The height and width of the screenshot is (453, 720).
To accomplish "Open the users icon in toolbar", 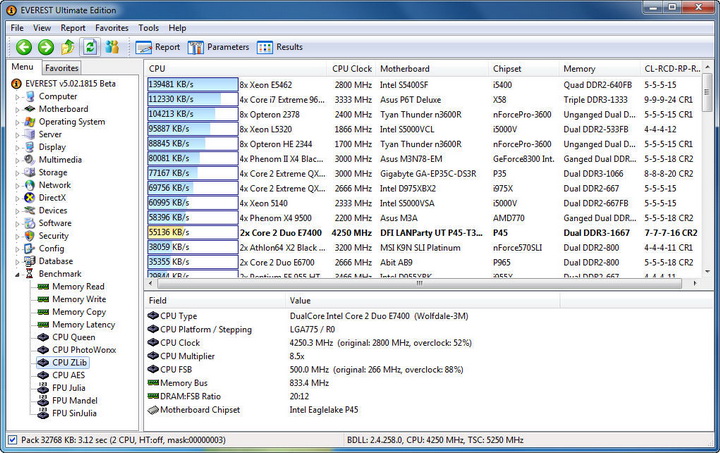I will (112, 47).
